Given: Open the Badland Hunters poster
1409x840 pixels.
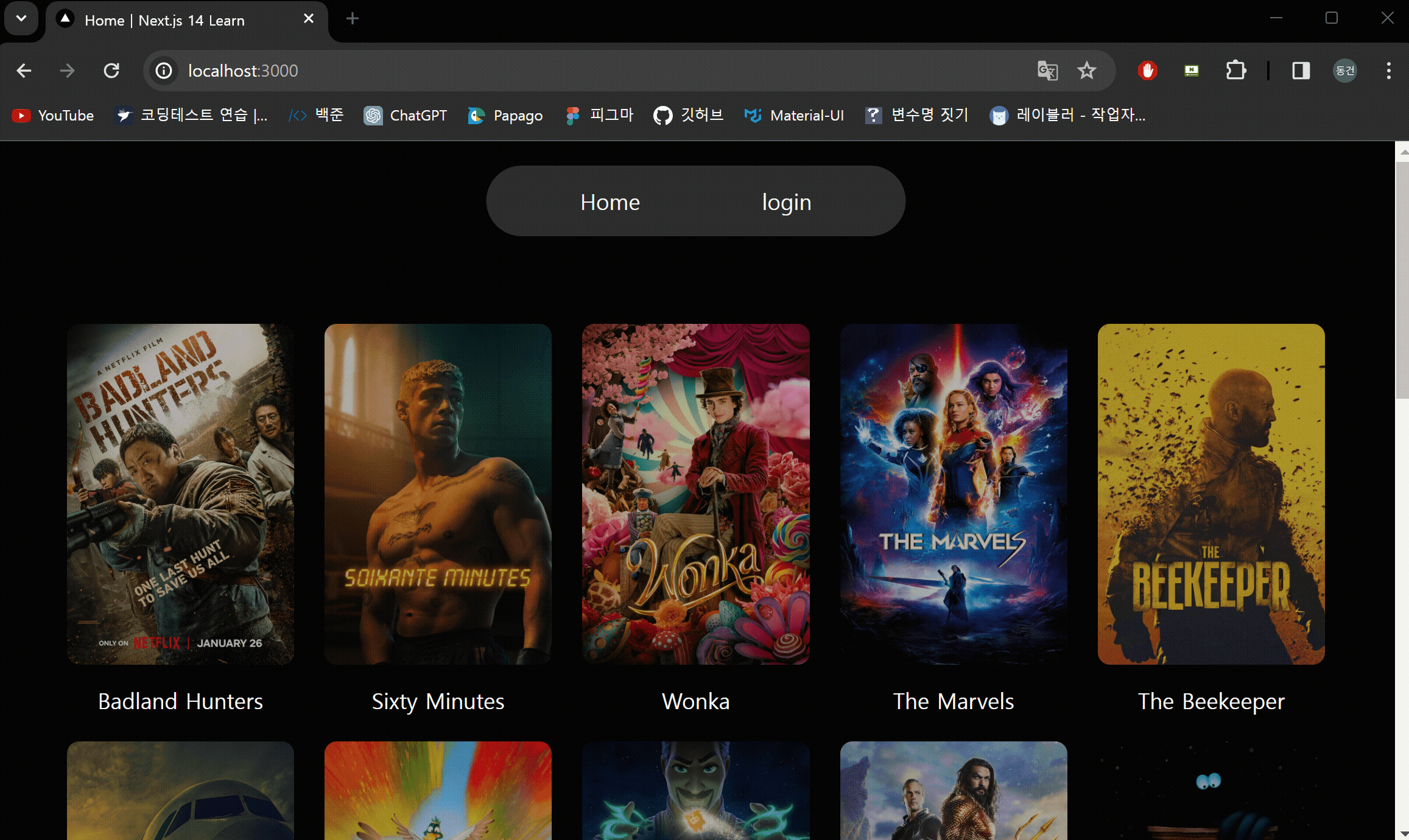Looking at the screenshot, I should [x=180, y=494].
